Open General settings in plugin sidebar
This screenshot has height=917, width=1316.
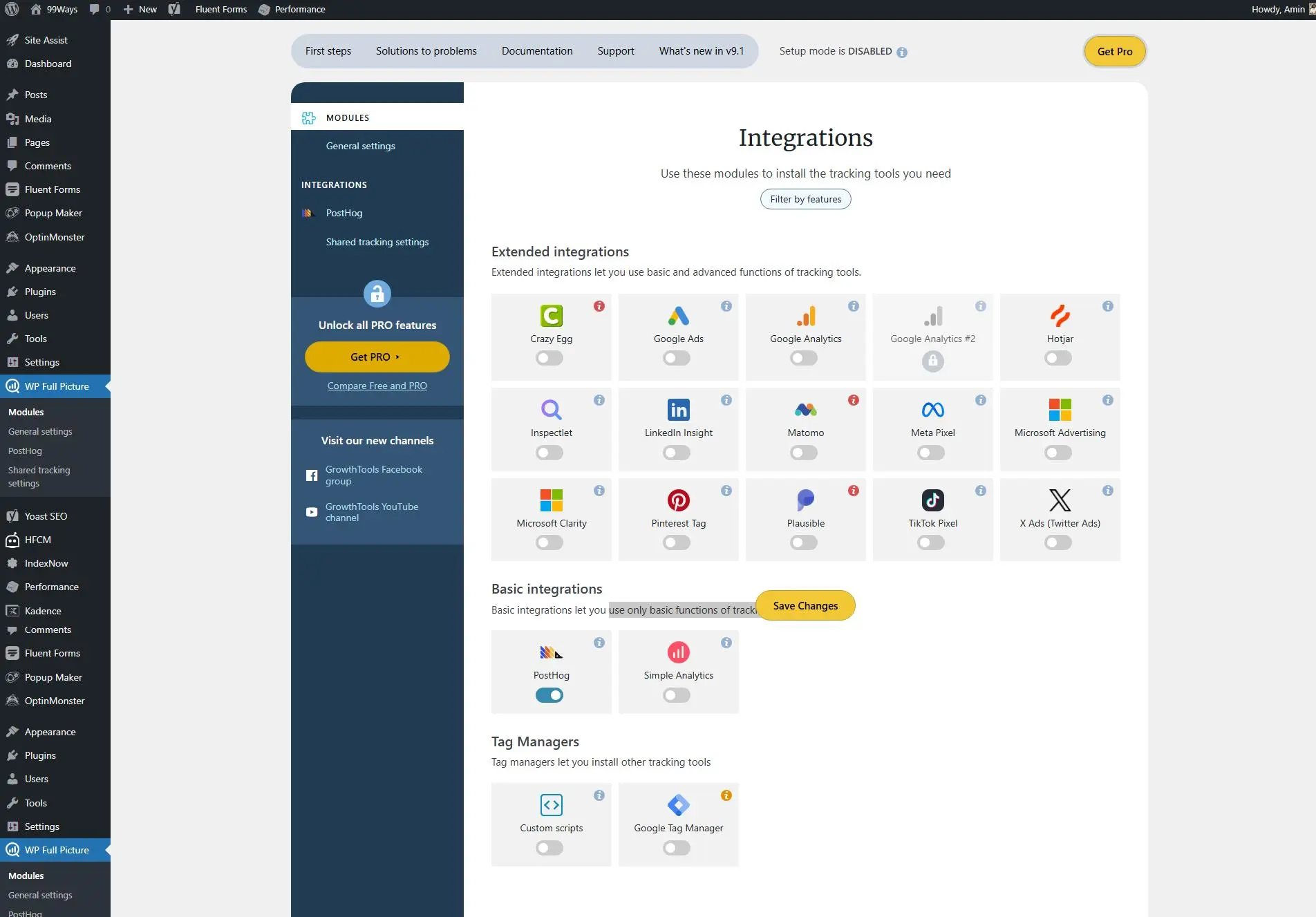[x=361, y=146]
